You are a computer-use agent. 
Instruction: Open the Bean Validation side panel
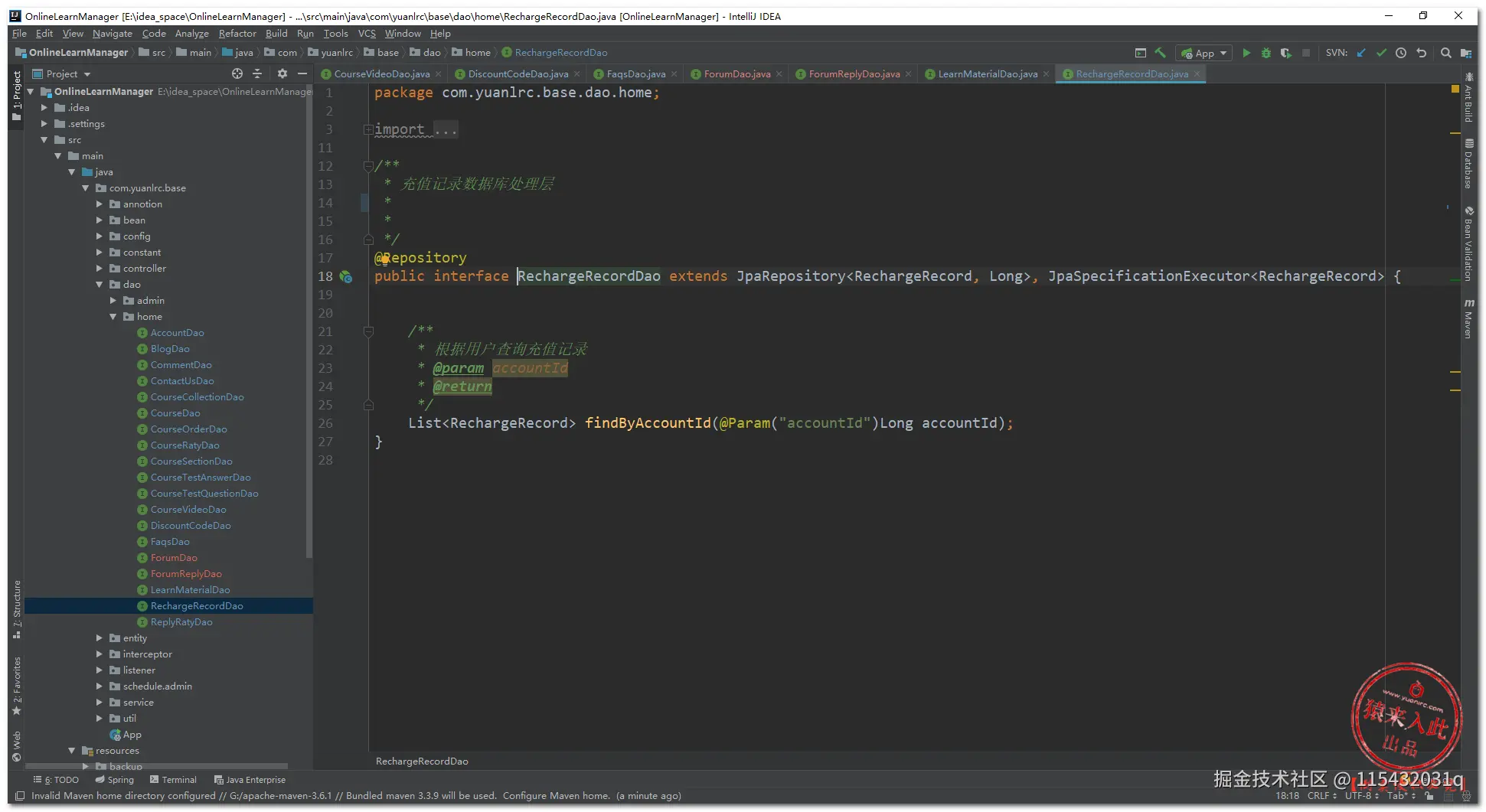click(x=1468, y=243)
